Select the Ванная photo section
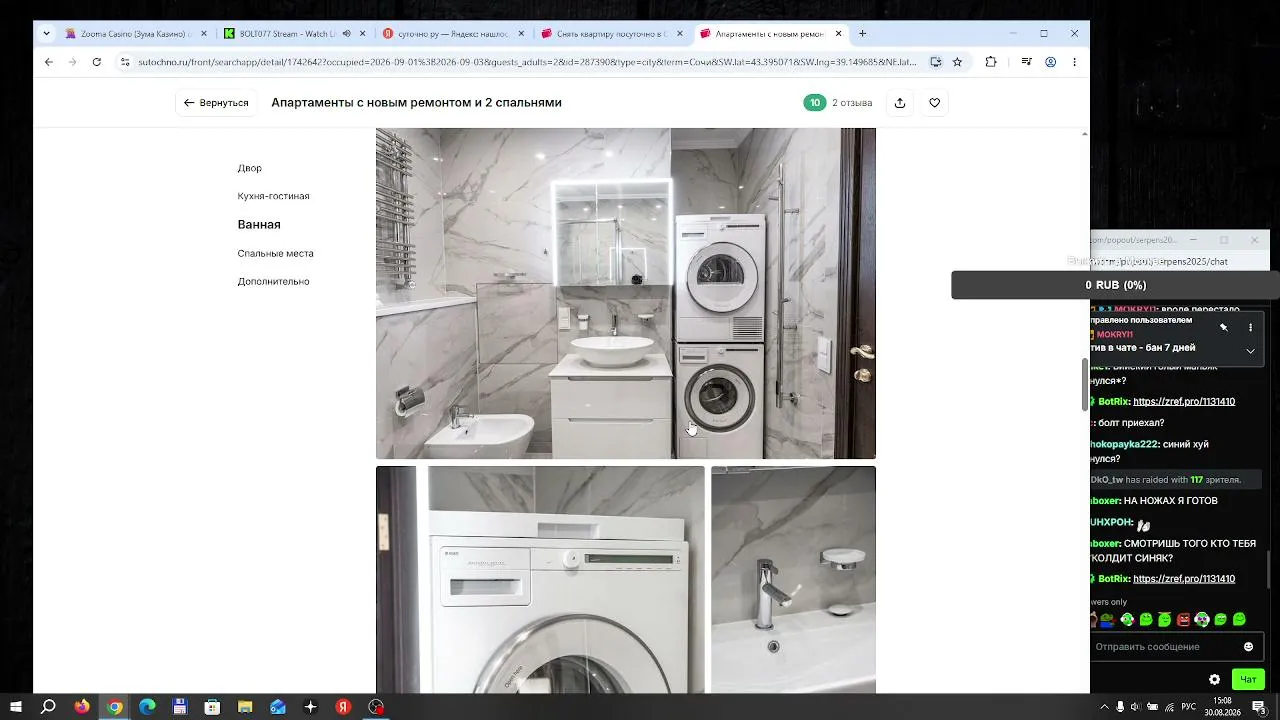Viewport: 1280px width, 720px height. coord(259,225)
